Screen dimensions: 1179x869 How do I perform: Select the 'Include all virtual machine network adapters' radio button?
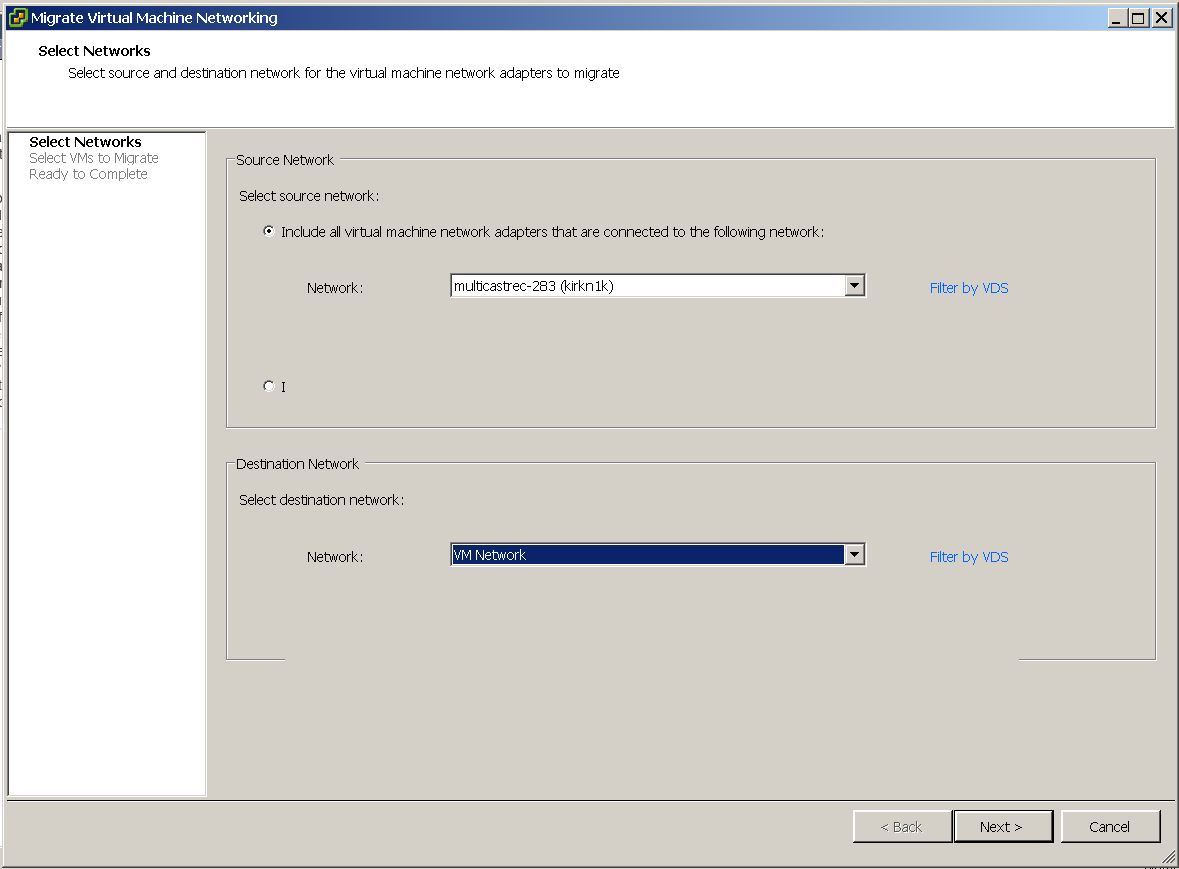(x=268, y=232)
